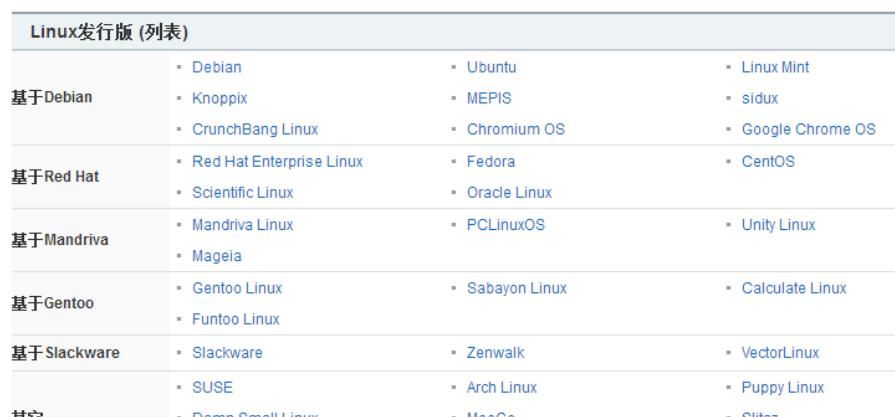Open the Gentoo Linux link
Image resolution: width=895 pixels, height=417 pixels.
point(236,288)
